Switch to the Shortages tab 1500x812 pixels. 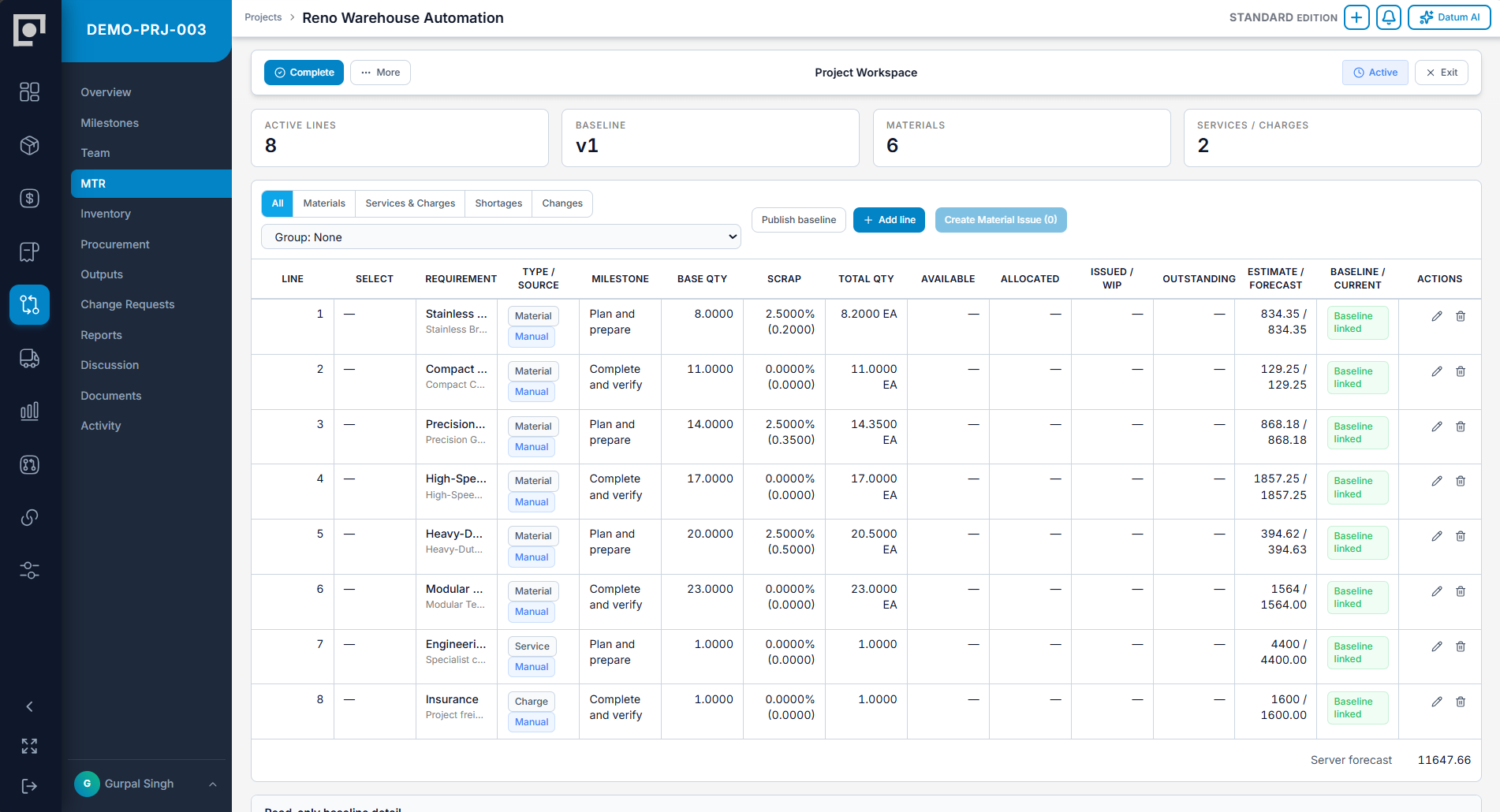coord(498,203)
